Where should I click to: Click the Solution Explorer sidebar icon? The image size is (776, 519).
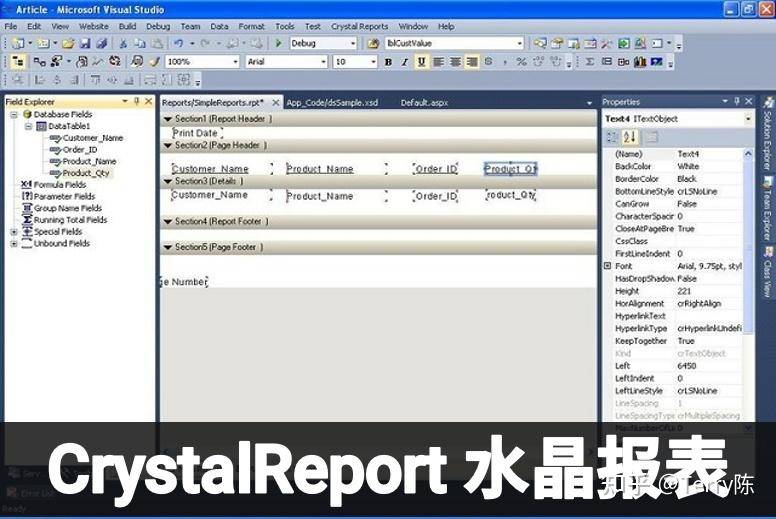point(768,103)
